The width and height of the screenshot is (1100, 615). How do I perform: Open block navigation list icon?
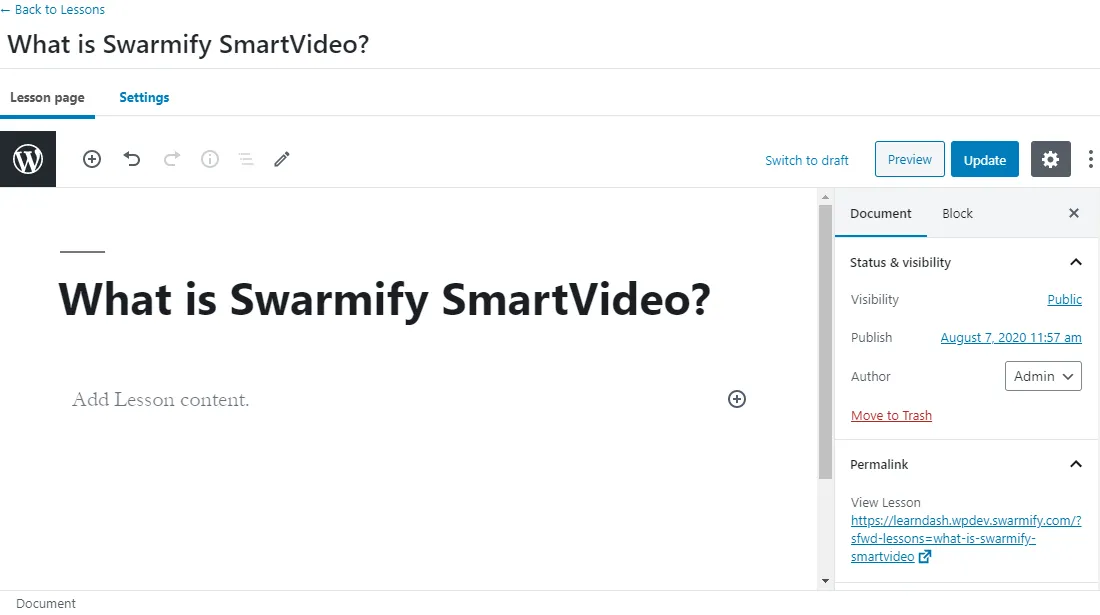click(x=246, y=159)
